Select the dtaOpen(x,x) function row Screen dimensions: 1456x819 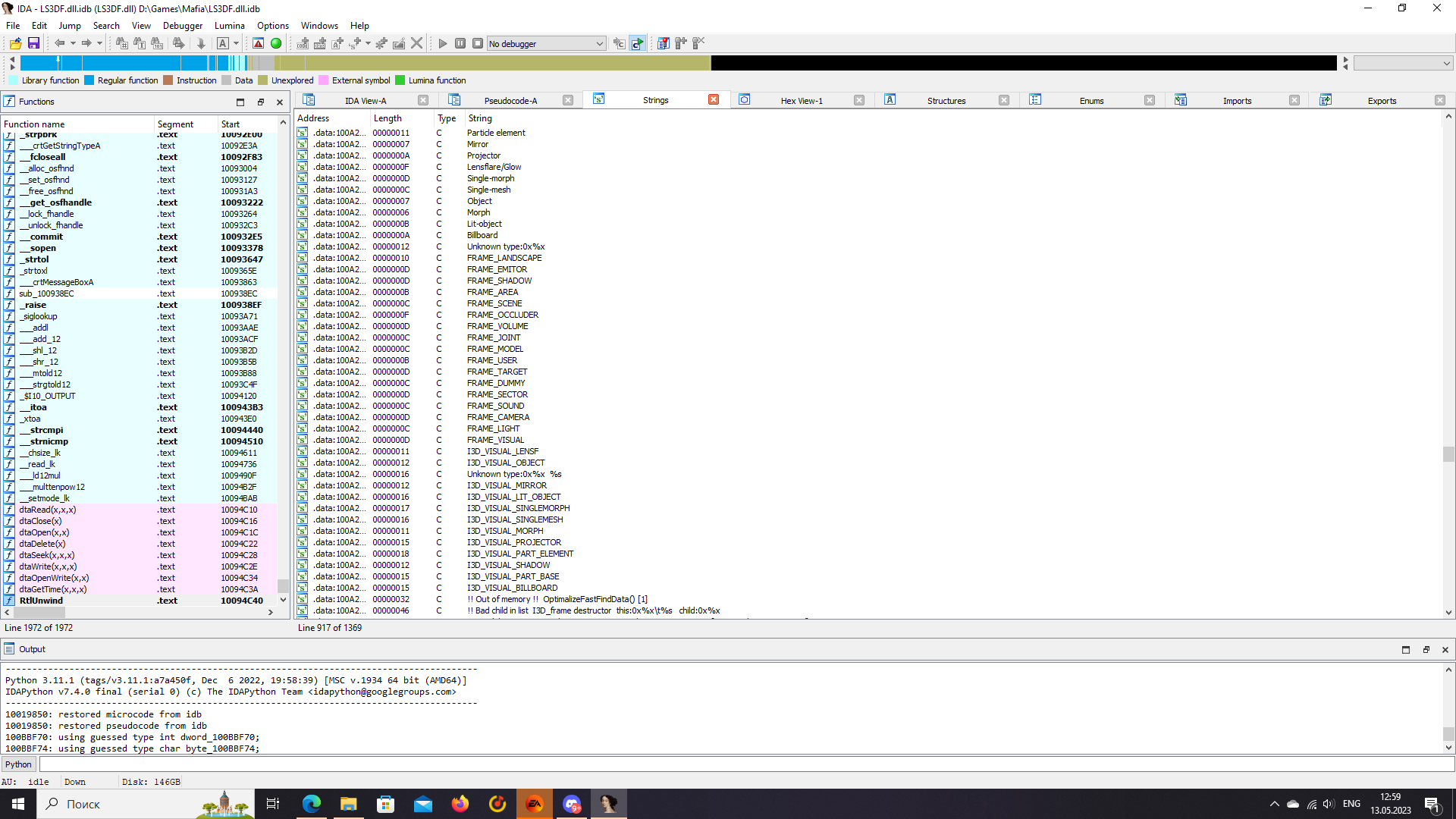pos(44,532)
